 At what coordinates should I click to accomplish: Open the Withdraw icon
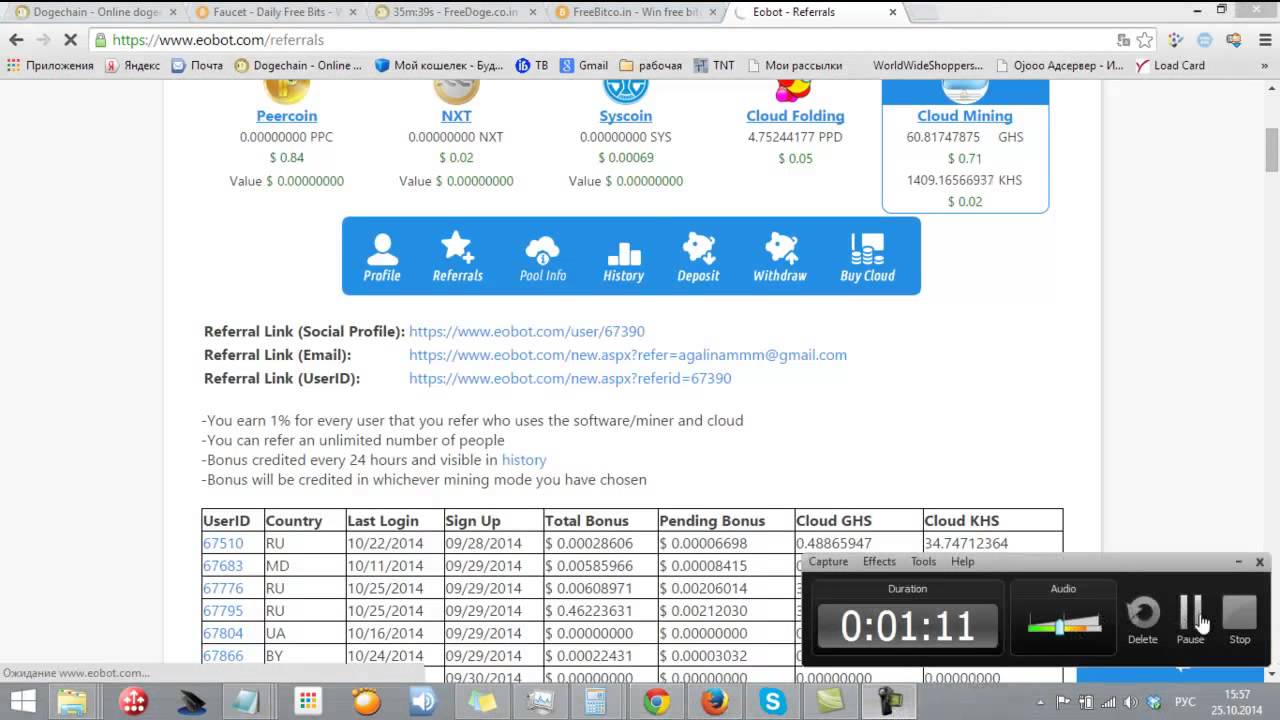tap(779, 257)
